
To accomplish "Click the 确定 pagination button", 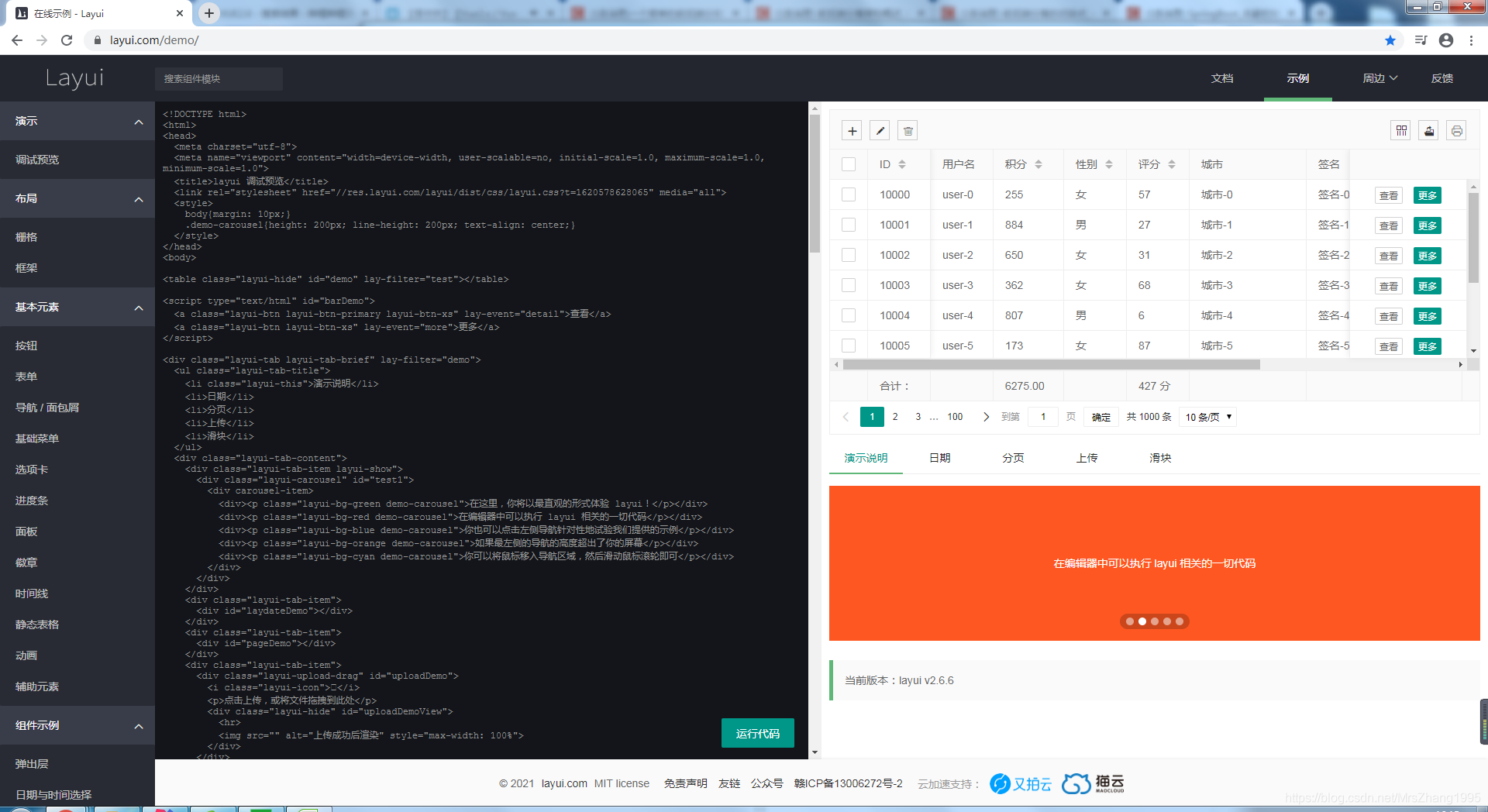I will (1101, 417).
